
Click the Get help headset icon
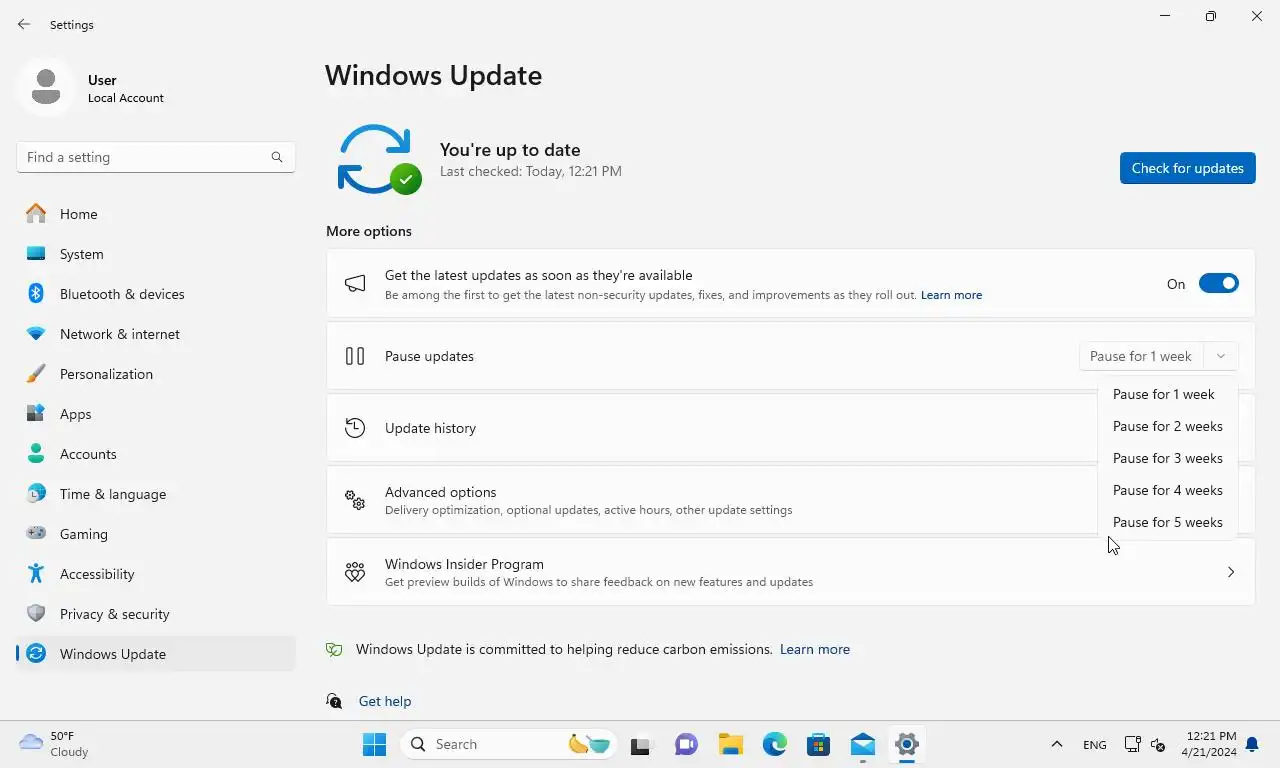tap(334, 701)
